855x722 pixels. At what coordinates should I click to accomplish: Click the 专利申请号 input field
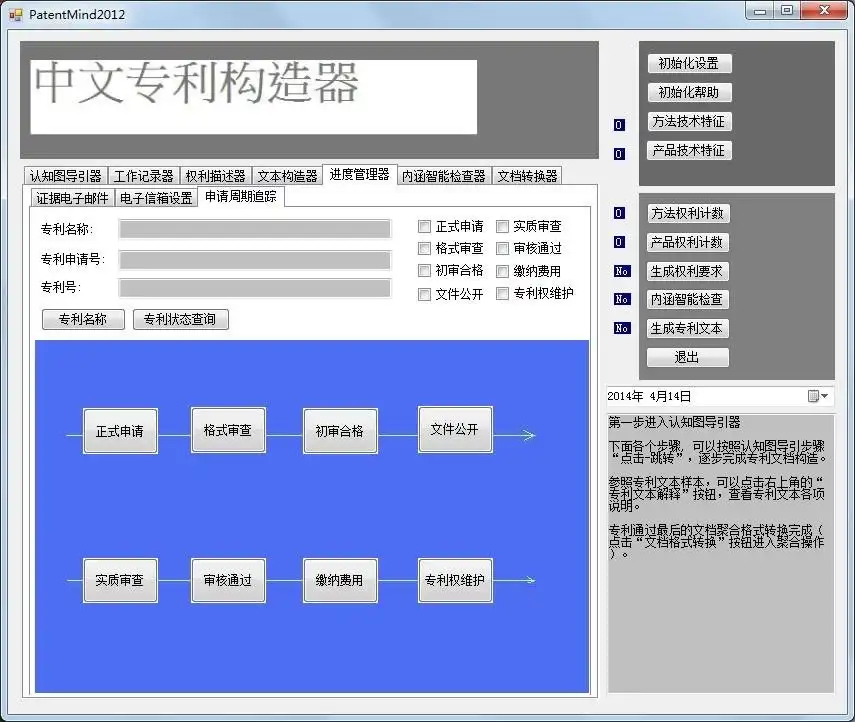coord(255,260)
